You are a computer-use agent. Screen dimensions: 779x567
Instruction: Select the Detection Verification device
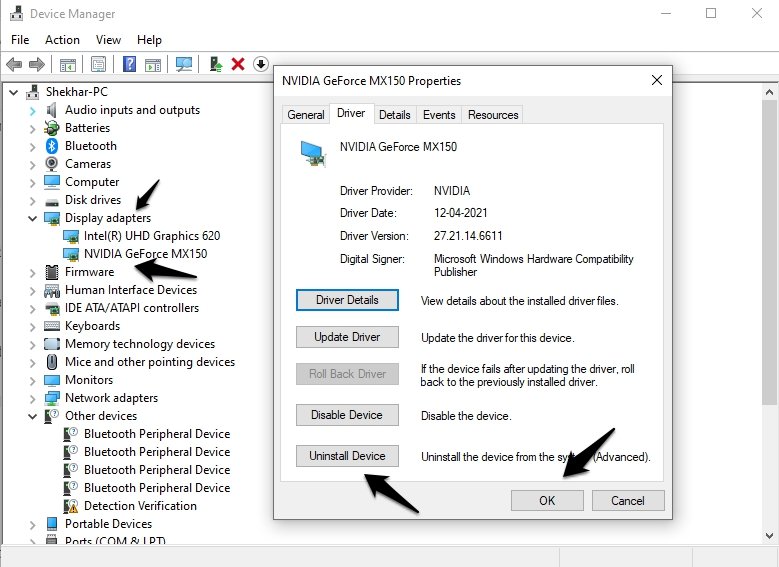click(x=140, y=506)
